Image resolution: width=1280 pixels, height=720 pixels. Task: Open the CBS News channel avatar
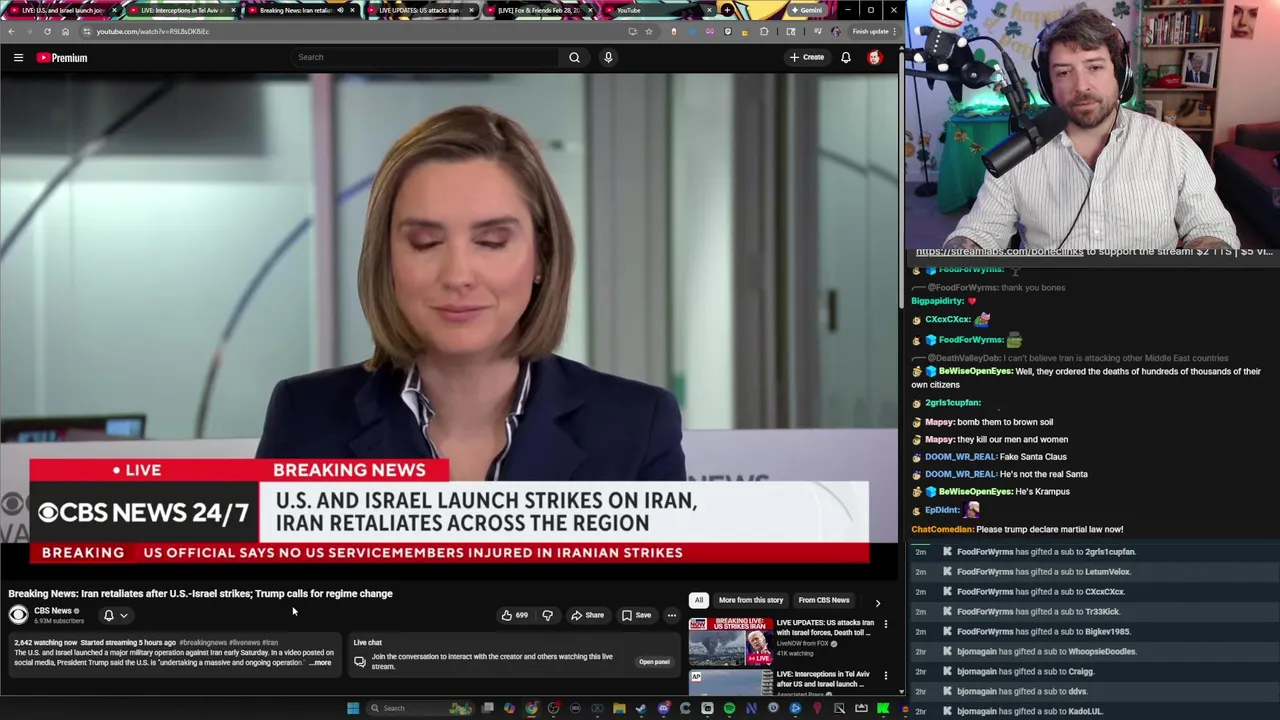click(18, 615)
